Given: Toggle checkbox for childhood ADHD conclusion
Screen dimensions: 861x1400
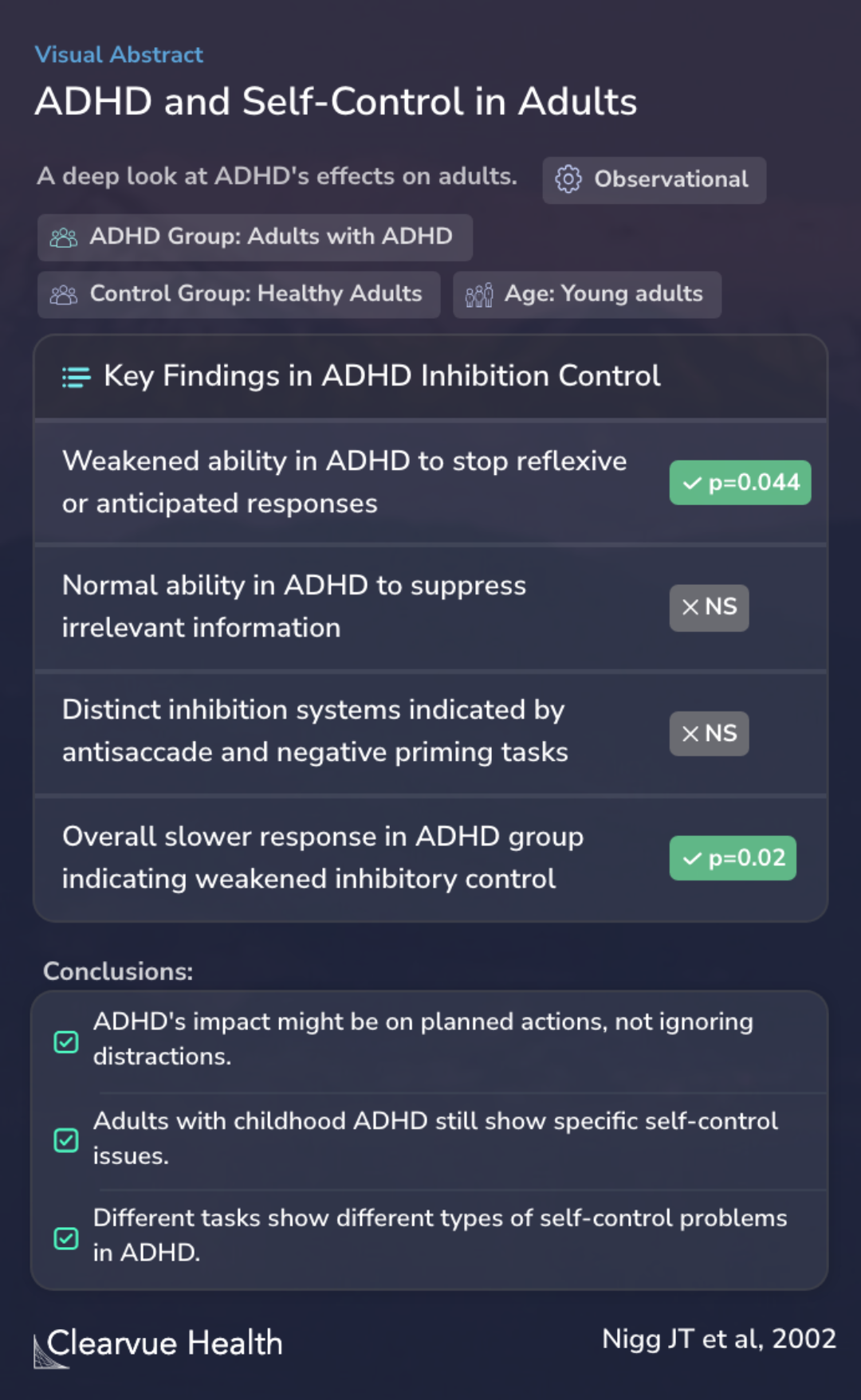Looking at the screenshot, I should pos(66,1140).
